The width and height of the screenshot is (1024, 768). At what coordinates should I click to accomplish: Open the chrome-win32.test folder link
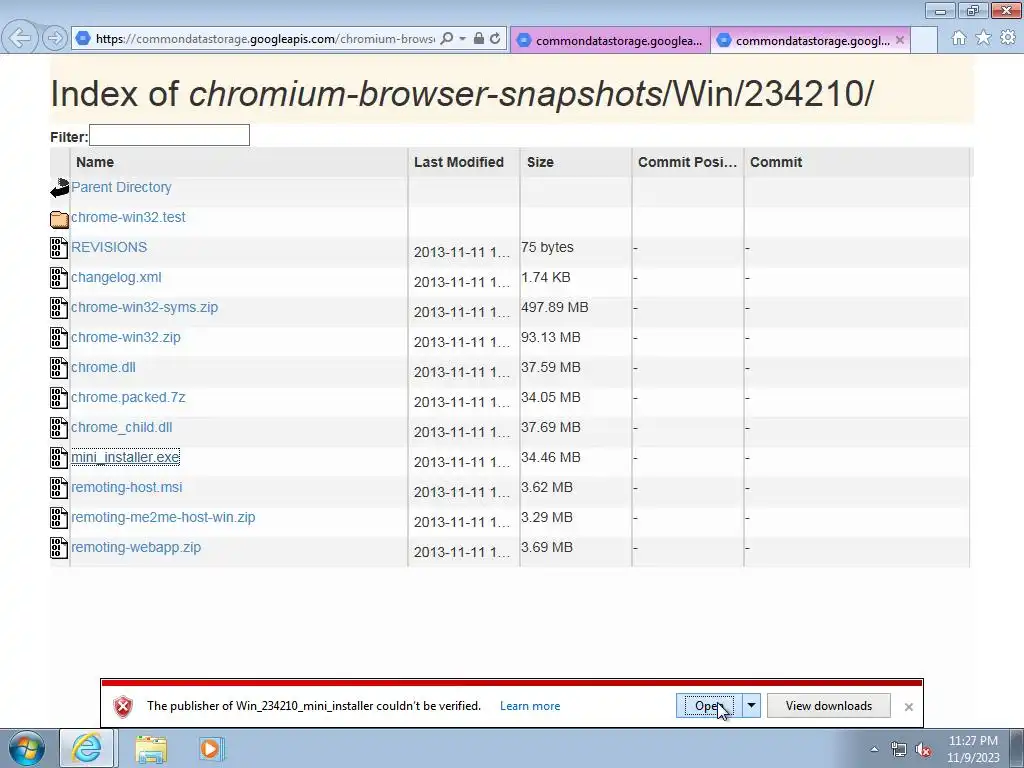click(128, 217)
